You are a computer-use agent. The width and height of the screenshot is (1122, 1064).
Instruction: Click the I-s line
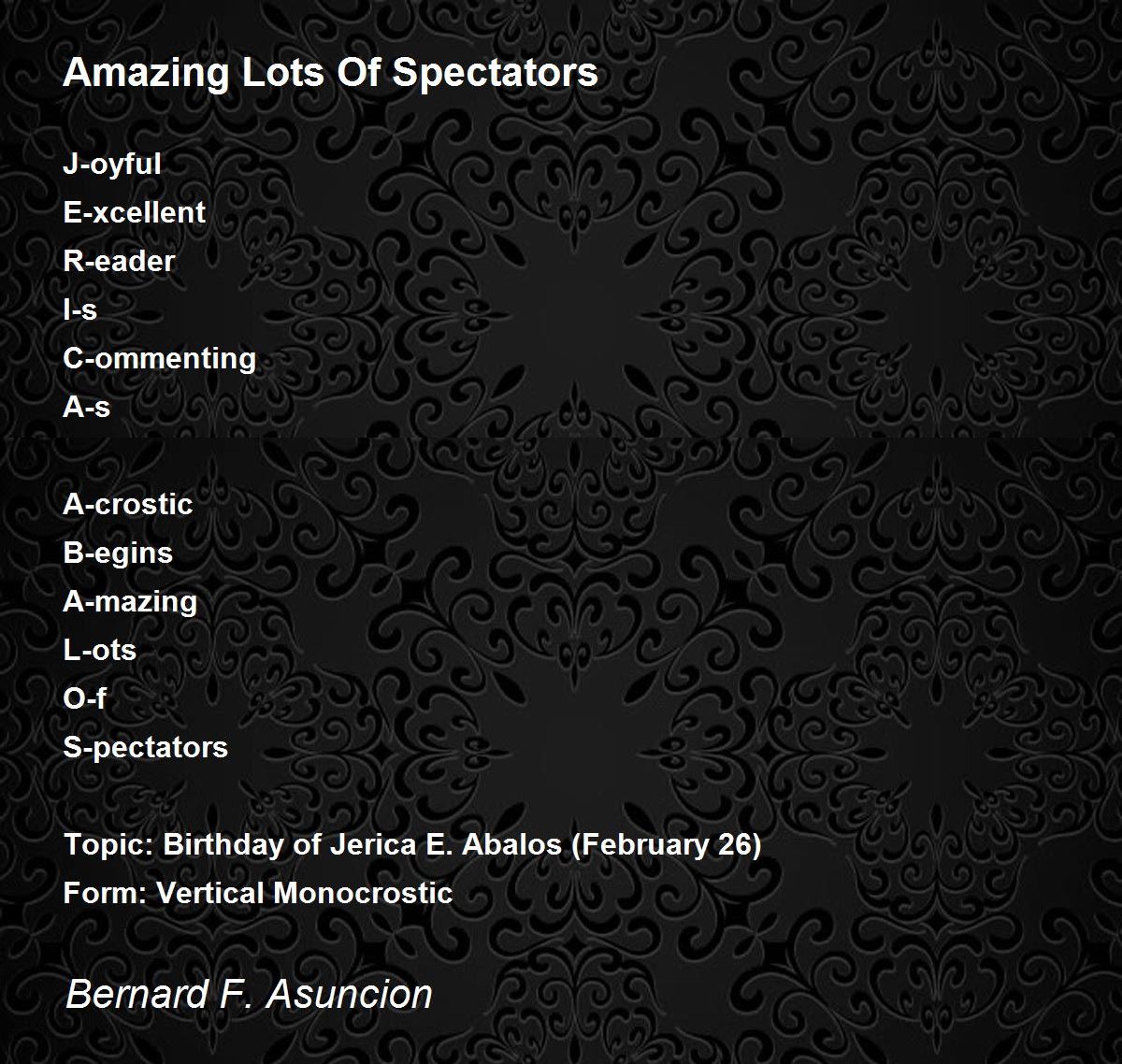coord(79,309)
